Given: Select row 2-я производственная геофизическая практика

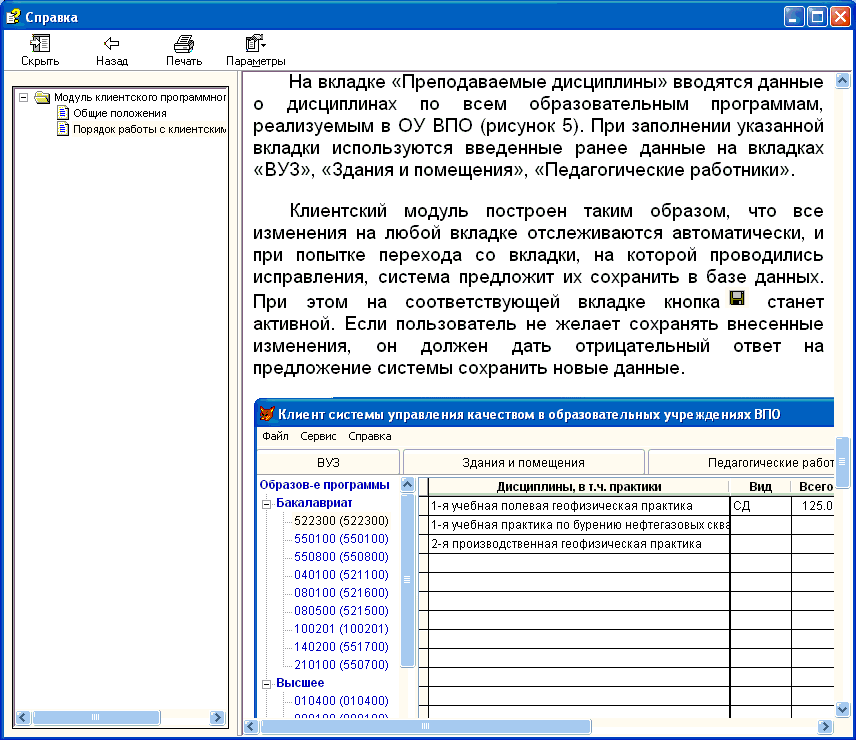Looking at the screenshot, I should click(579, 544).
